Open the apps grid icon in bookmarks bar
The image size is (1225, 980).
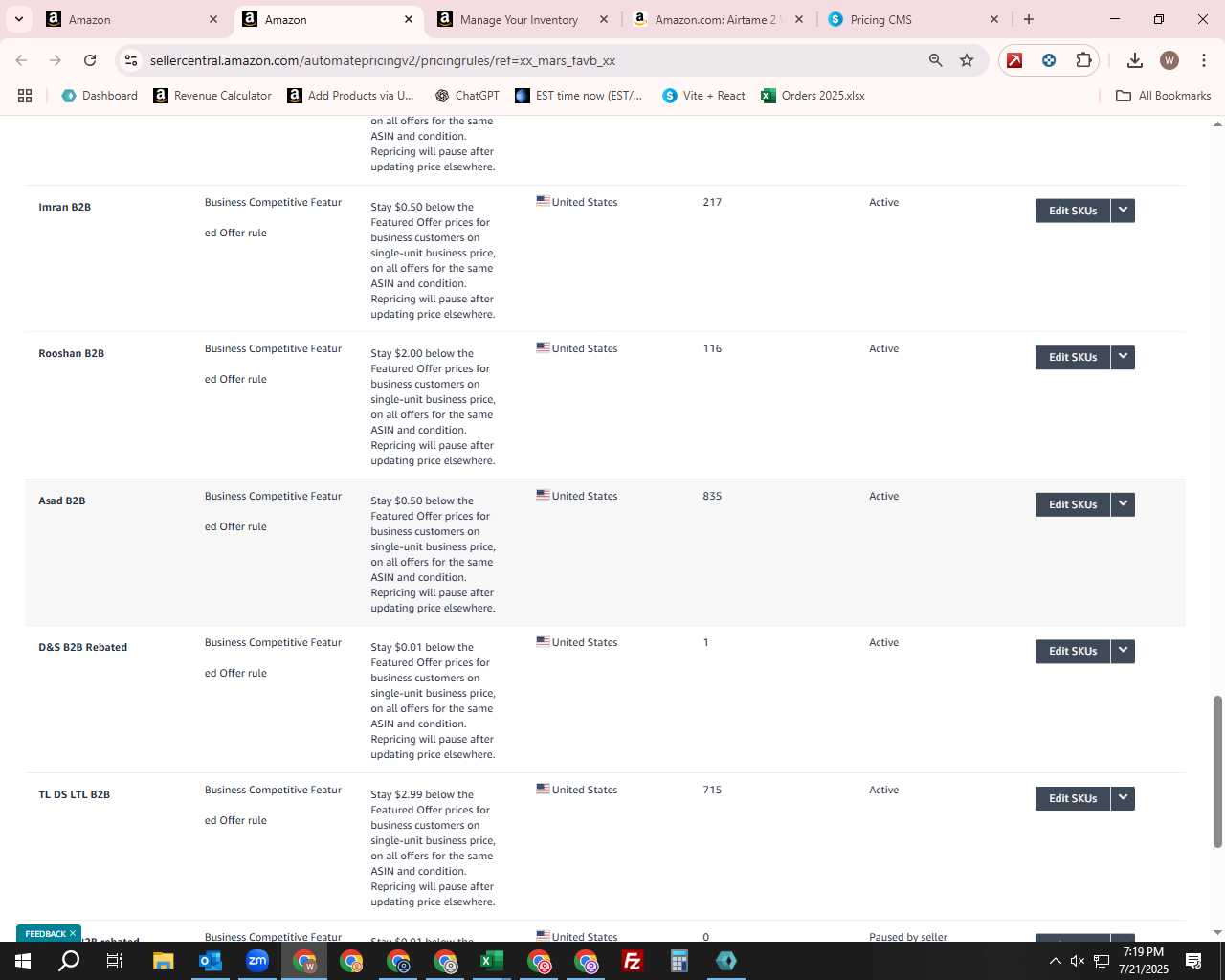pos(25,96)
